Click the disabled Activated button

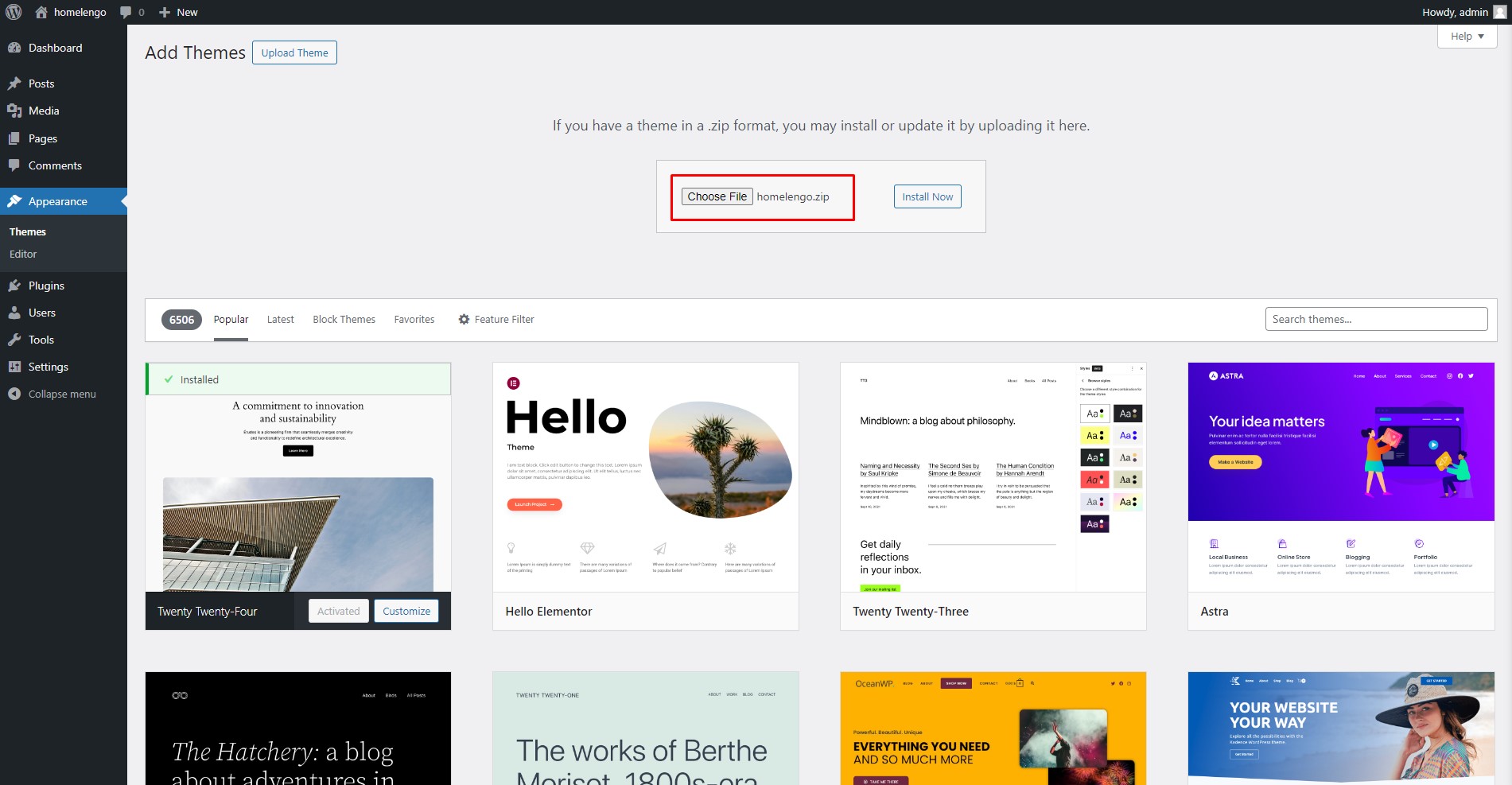[x=338, y=611]
